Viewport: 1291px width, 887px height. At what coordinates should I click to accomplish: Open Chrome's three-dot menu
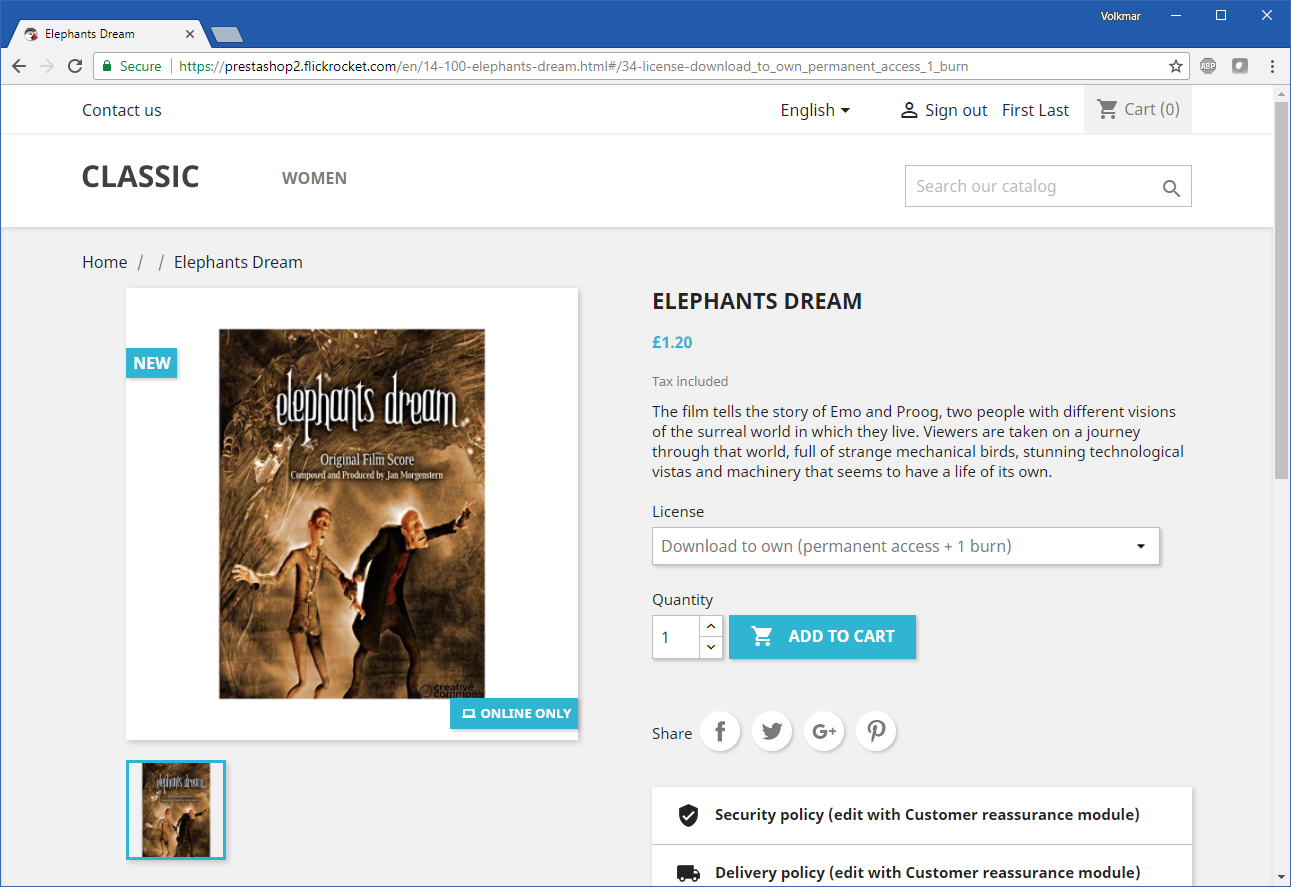click(1272, 66)
